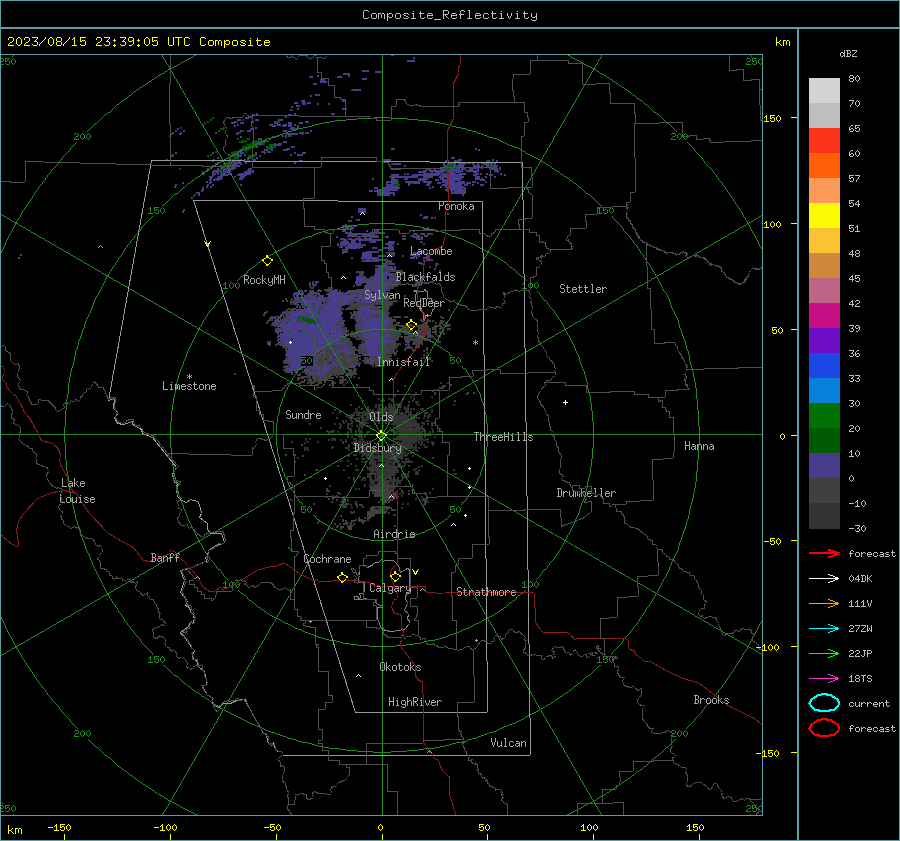The width and height of the screenshot is (900, 841).
Task: Click the Stettler city label
Action: [x=583, y=289]
